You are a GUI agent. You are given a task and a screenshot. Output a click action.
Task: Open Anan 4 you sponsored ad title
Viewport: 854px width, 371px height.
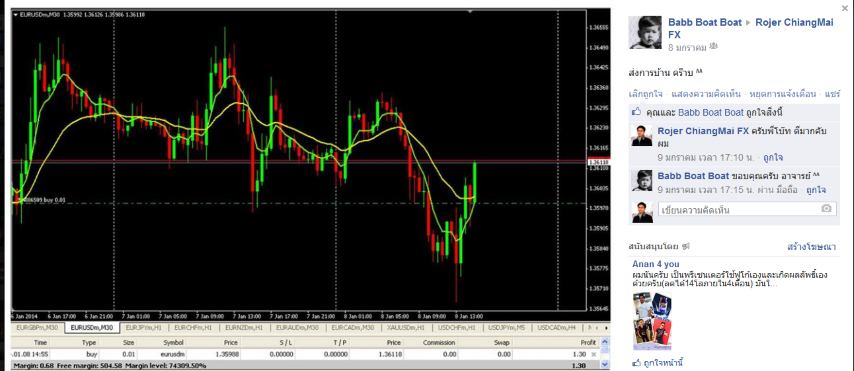coord(656,264)
